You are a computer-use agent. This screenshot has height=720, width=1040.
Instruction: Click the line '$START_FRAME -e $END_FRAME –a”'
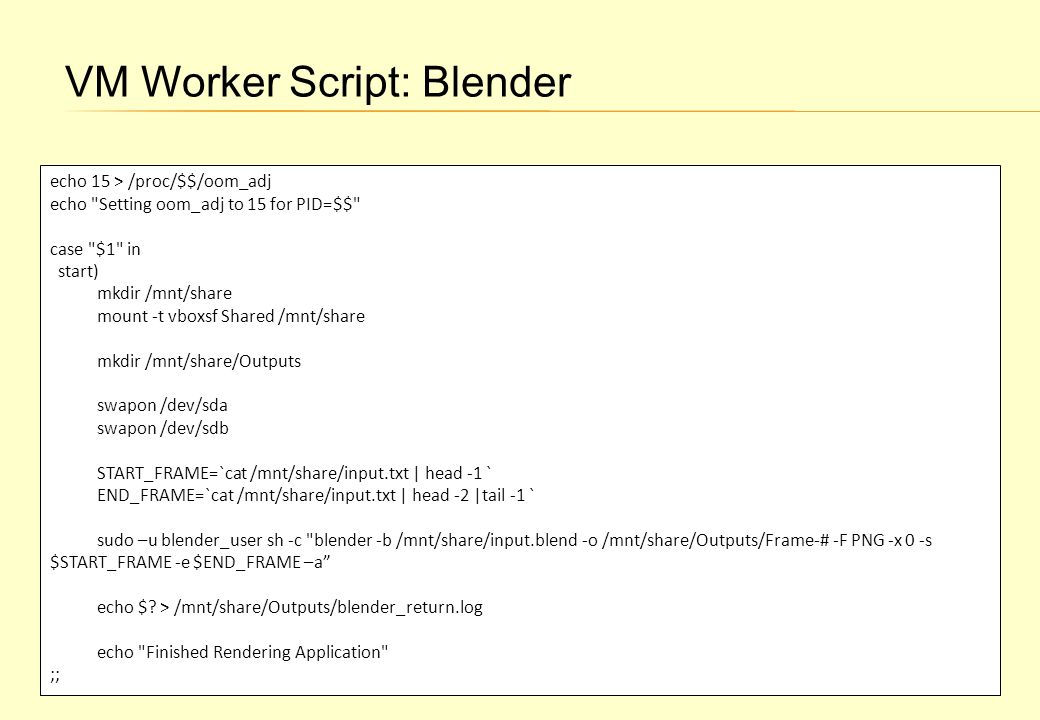point(190,563)
